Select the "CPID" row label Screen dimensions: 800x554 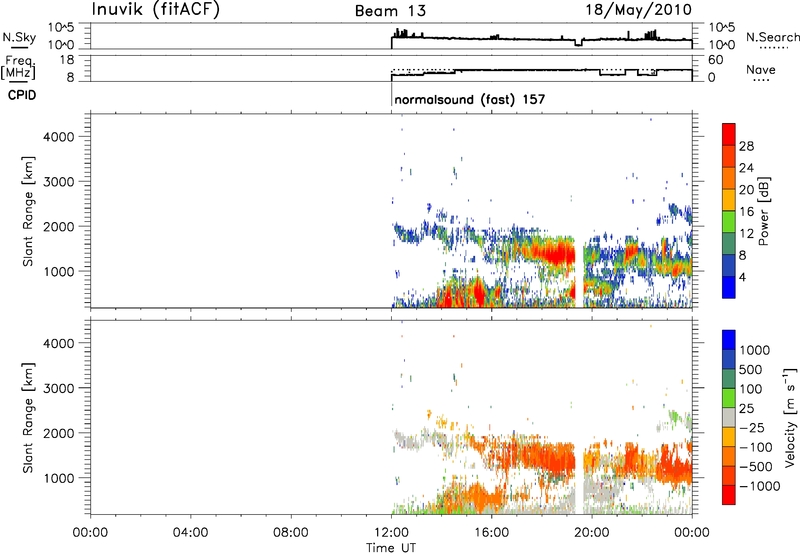tap(22, 95)
